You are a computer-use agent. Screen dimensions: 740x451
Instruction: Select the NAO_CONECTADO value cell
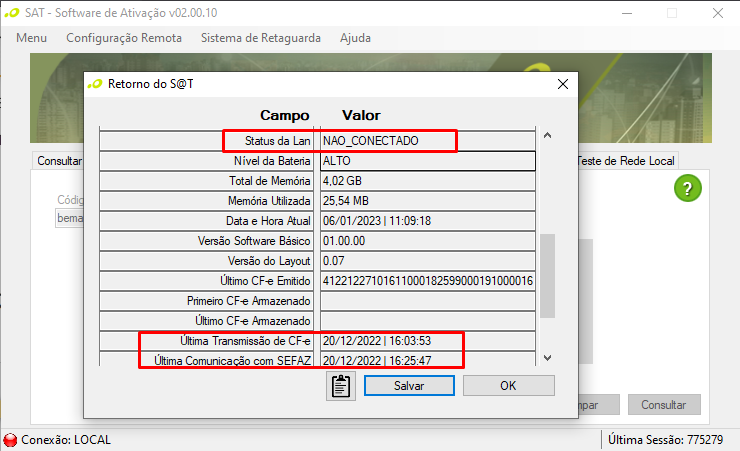[x=428, y=141]
